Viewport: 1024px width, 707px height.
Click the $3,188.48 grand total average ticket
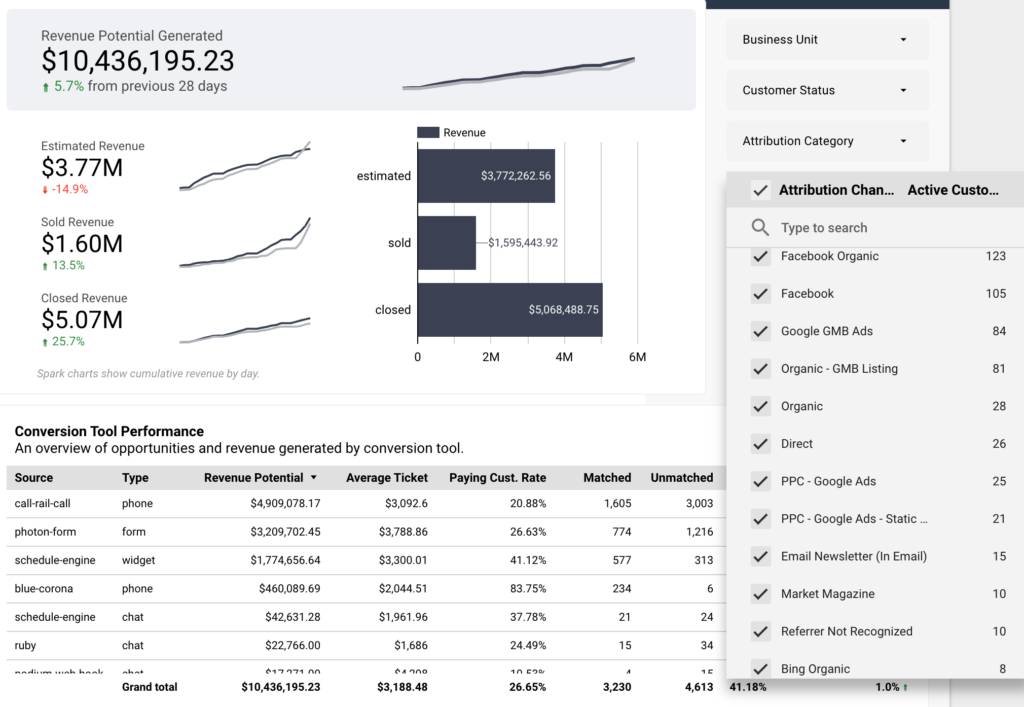coord(402,687)
